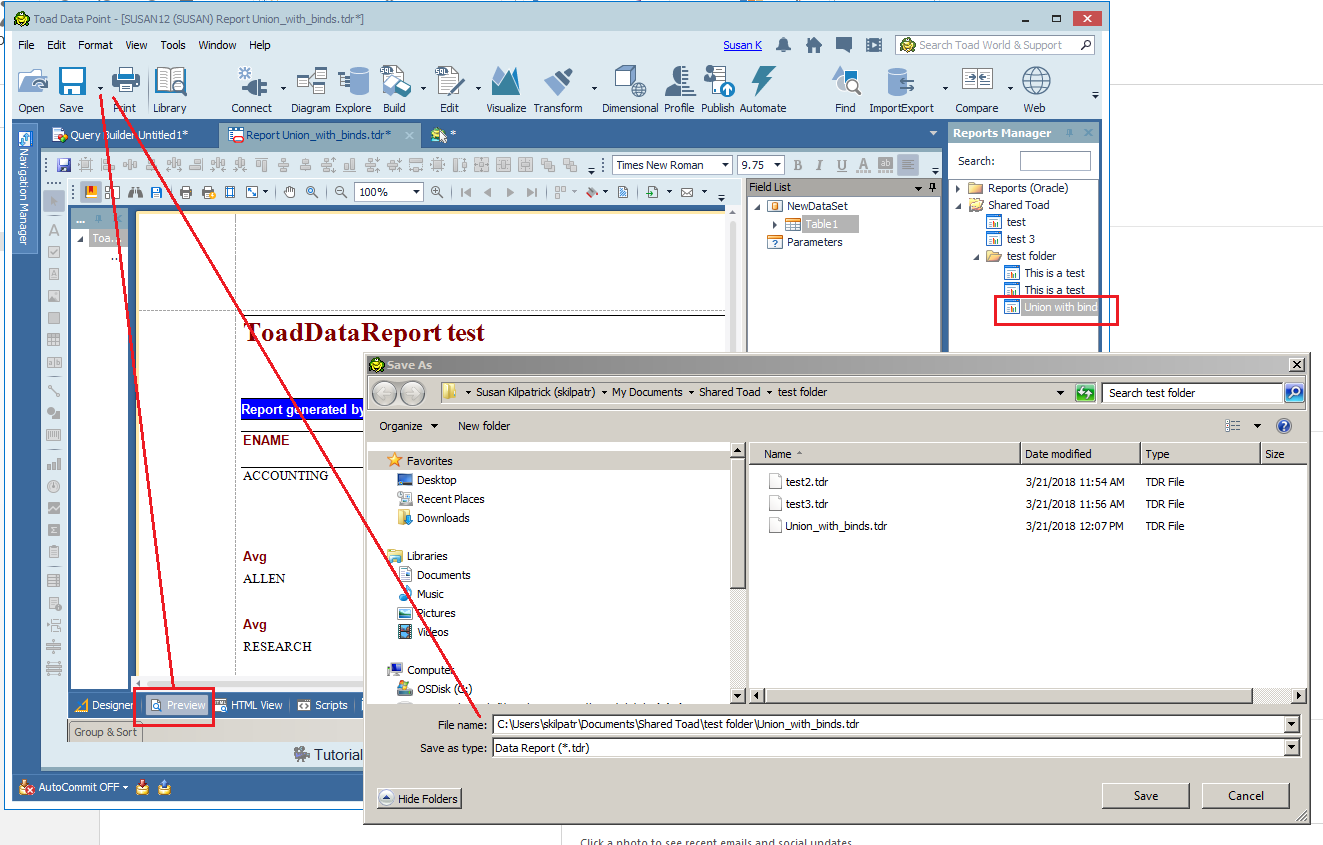Click the Connect icon
Screen dimensions: 1323x845
[x=251, y=90]
